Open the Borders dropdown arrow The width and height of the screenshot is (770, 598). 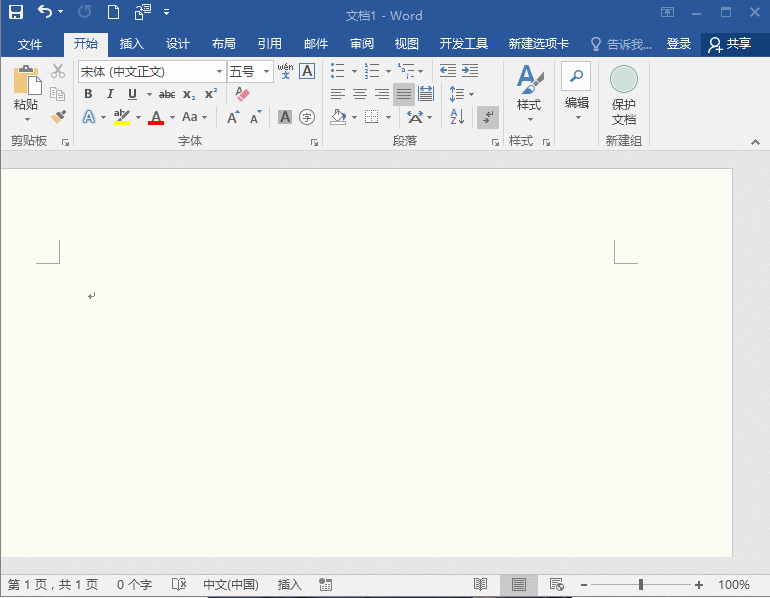point(388,117)
